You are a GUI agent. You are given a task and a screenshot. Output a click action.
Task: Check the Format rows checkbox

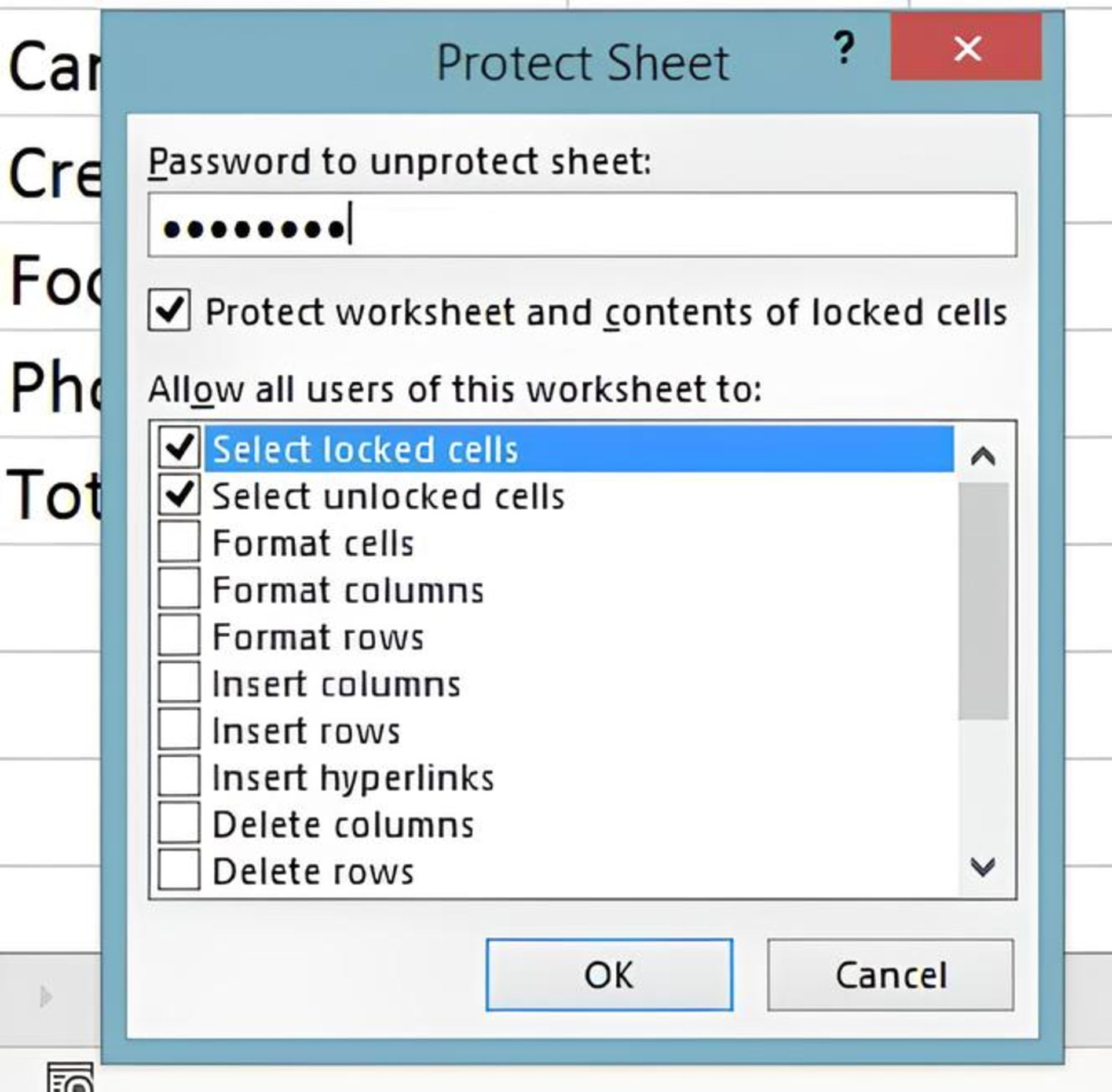[x=179, y=636]
